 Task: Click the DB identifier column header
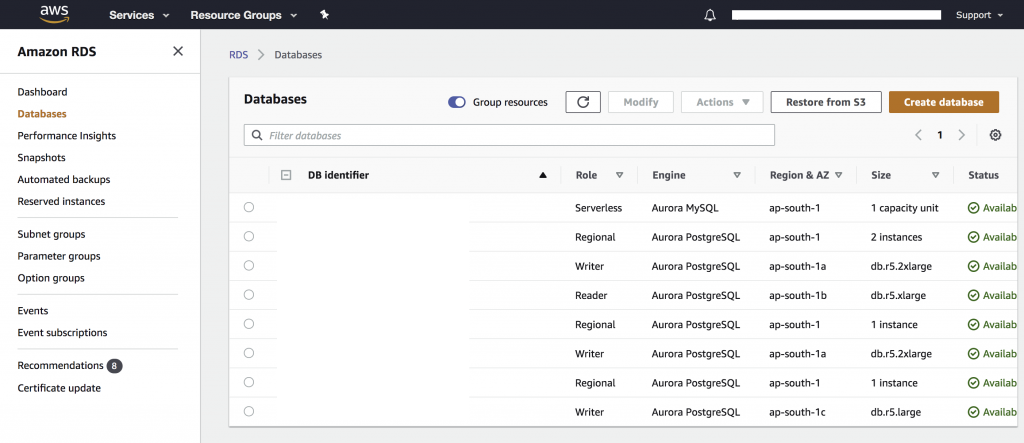338,175
